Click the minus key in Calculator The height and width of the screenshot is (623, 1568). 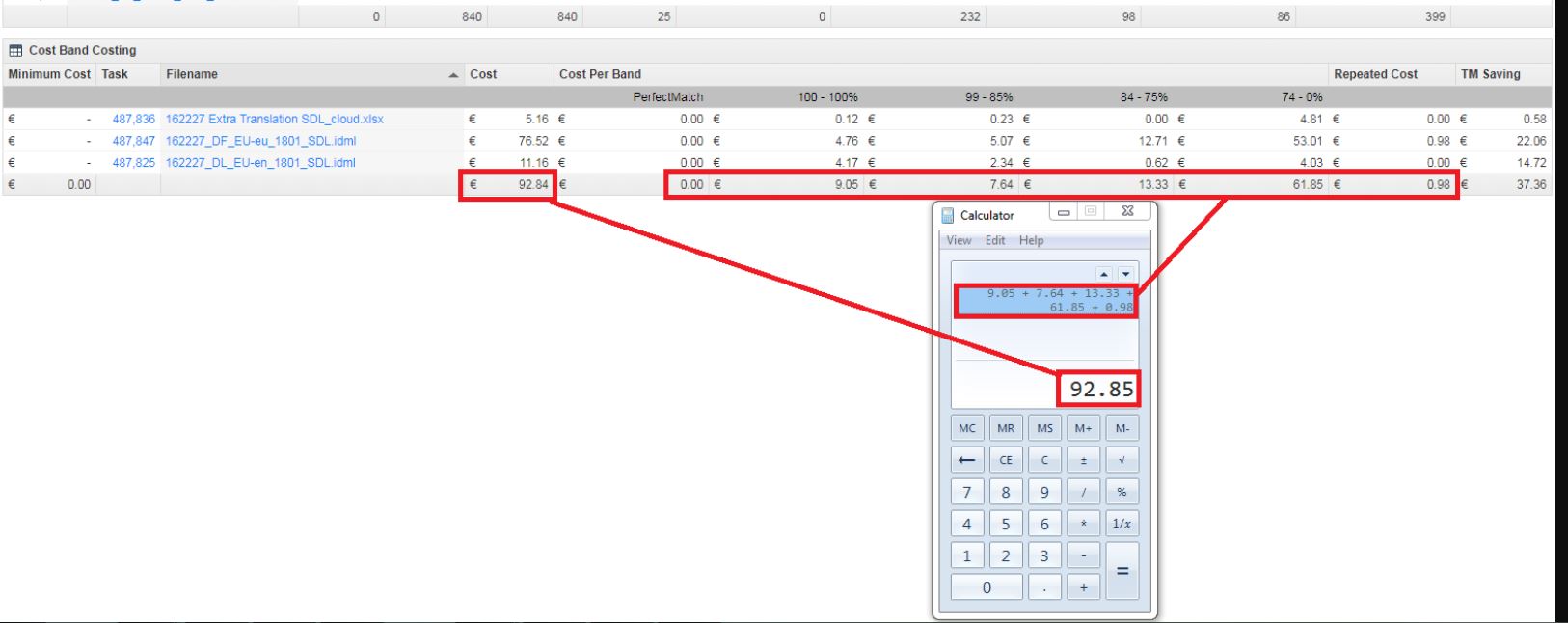click(1083, 555)
